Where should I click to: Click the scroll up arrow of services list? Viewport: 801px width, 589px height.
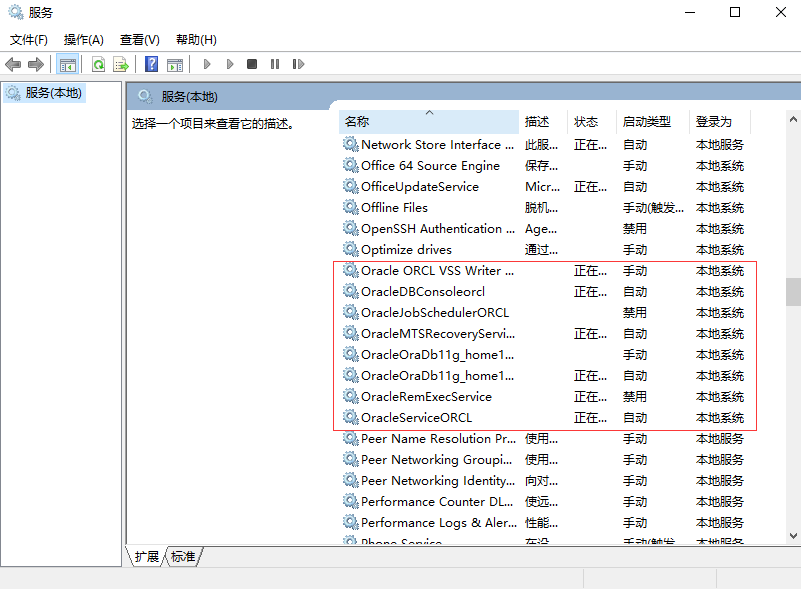tap(793, 120)
